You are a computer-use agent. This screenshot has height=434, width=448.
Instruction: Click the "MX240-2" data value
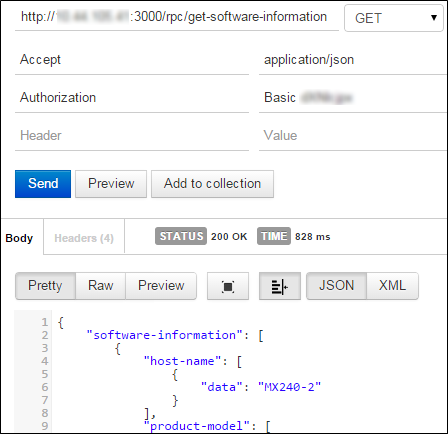click(289, 387)
